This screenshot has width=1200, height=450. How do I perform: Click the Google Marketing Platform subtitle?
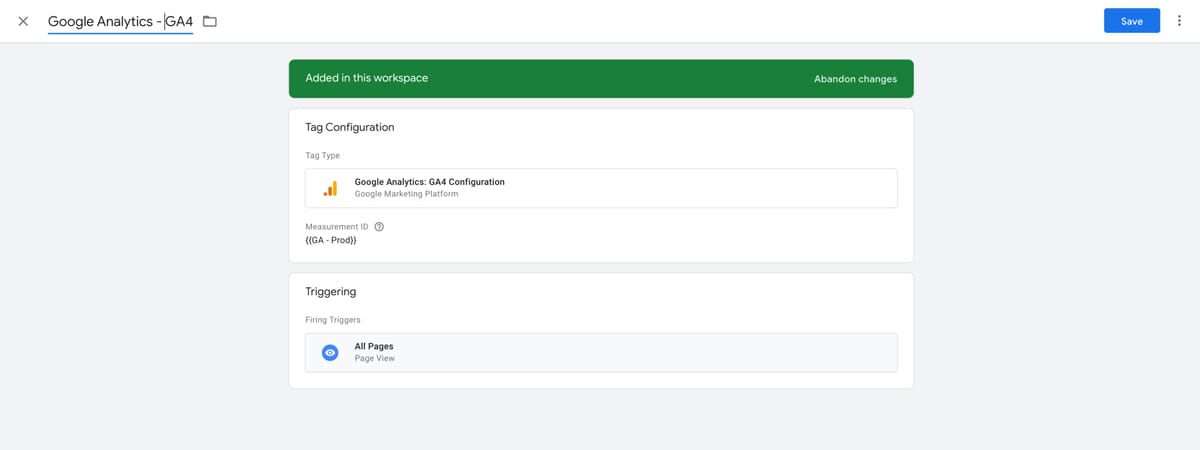click(406, 194)
